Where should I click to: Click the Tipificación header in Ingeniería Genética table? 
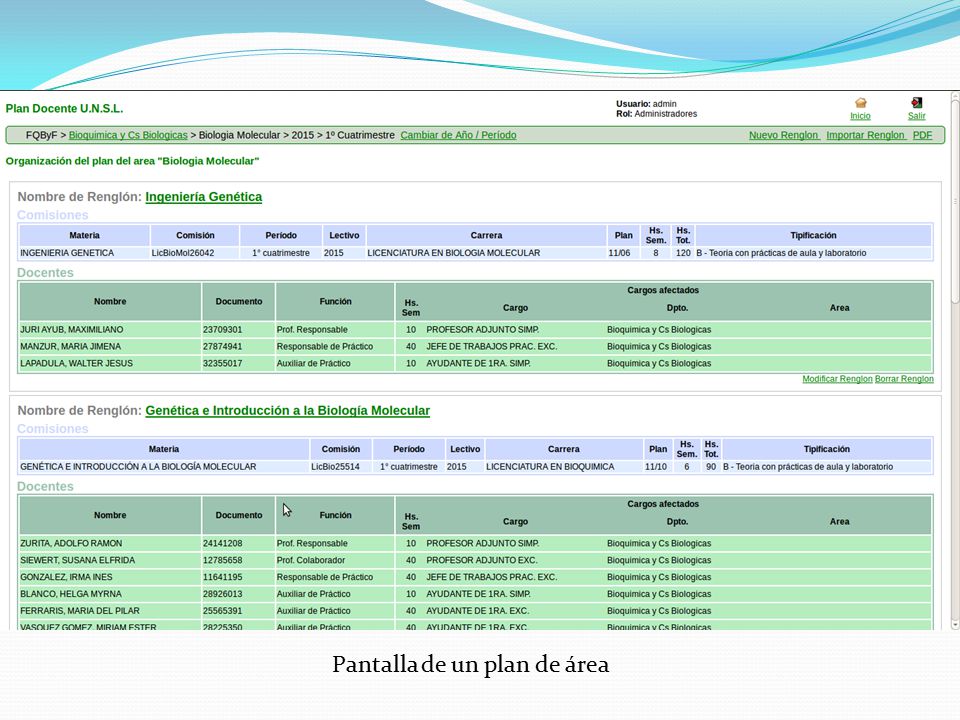tap(813, 235)
